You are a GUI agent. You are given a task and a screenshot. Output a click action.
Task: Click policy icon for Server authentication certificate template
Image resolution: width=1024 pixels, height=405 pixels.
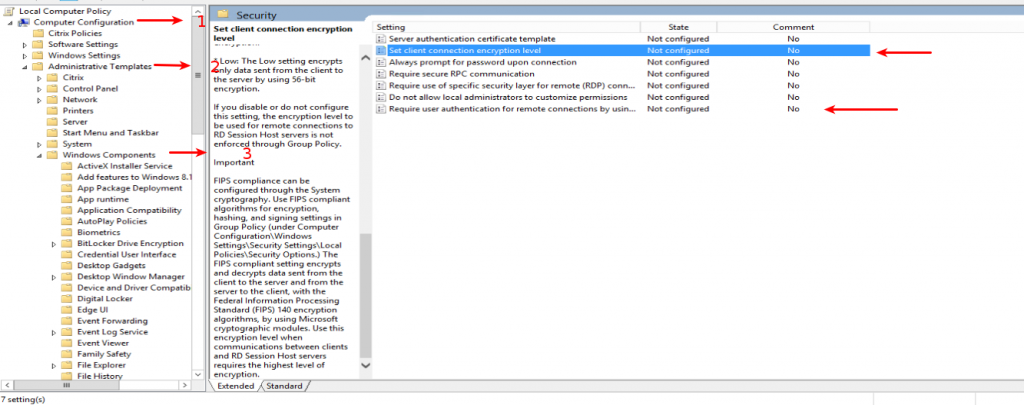pyautogui.click(x=381, y=39)
